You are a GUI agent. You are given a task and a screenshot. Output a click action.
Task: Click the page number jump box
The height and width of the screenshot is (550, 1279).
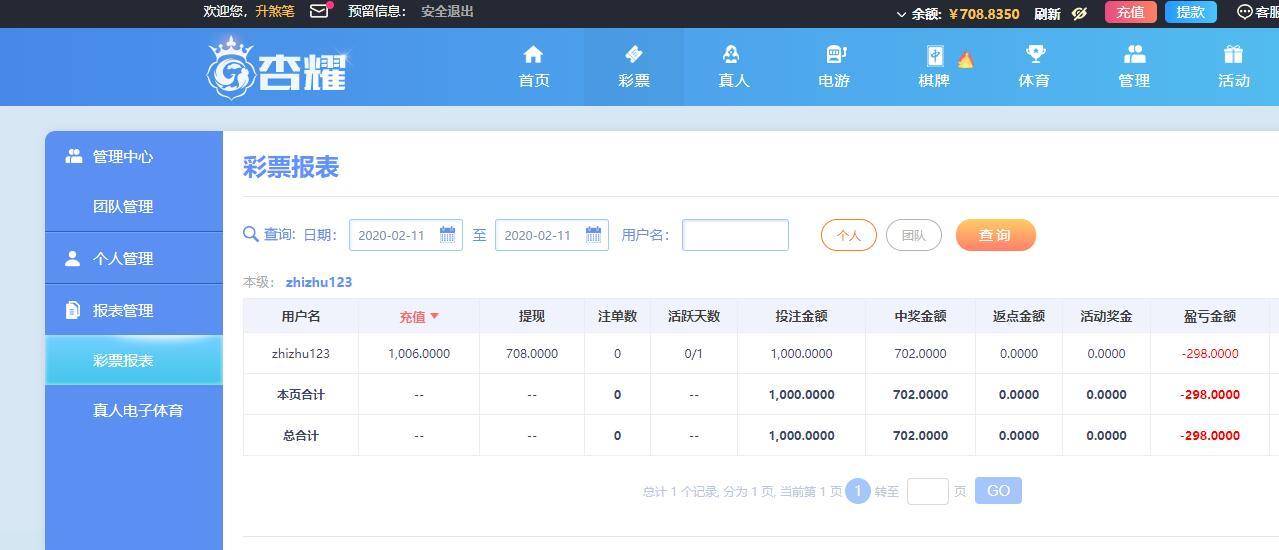[x=927, y=491]
